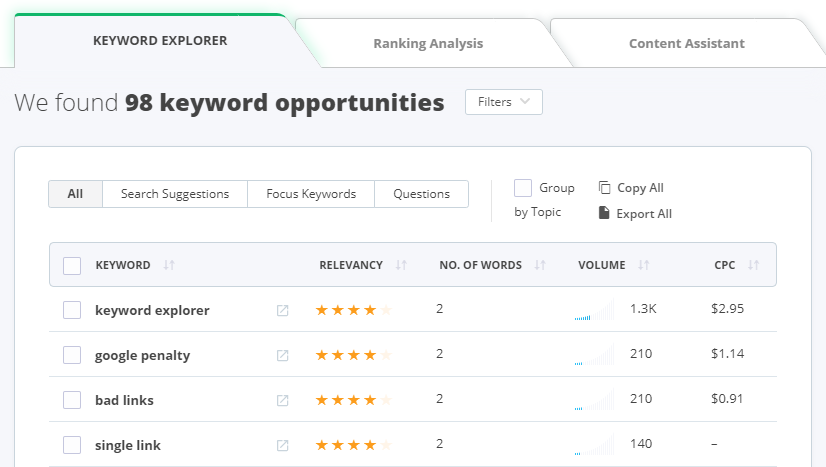Sort by Keyword column arrows
Screen dimensions: 826x467
[169, 266]
